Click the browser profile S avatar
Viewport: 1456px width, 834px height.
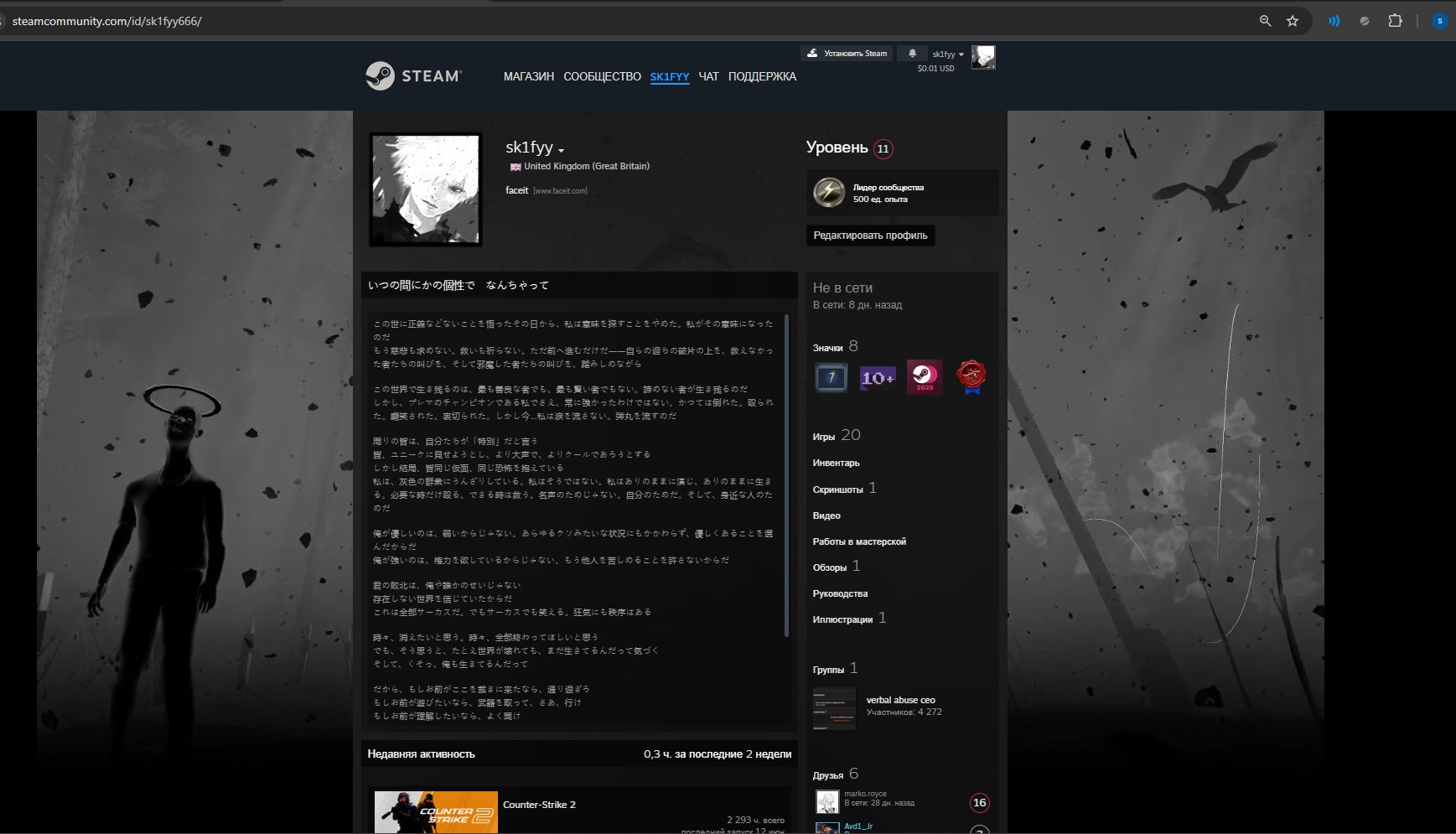point(1440,21)
